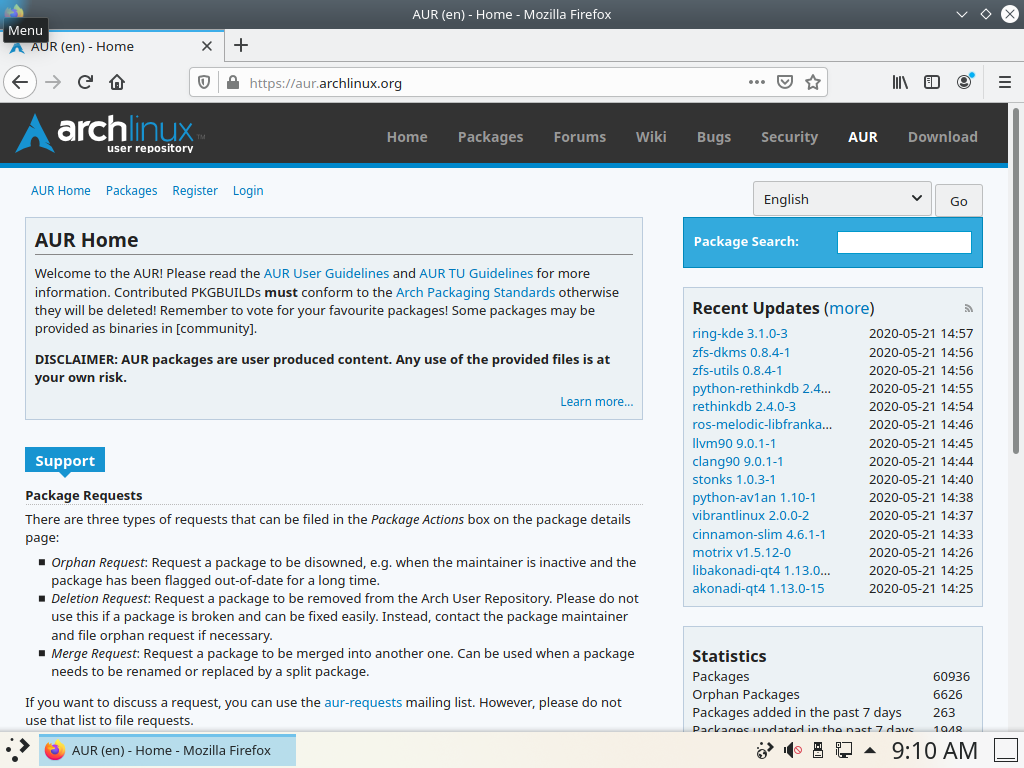Open the title bar window menu arrow
This screenshot has width=1024, height=768.
click(961, 14)
